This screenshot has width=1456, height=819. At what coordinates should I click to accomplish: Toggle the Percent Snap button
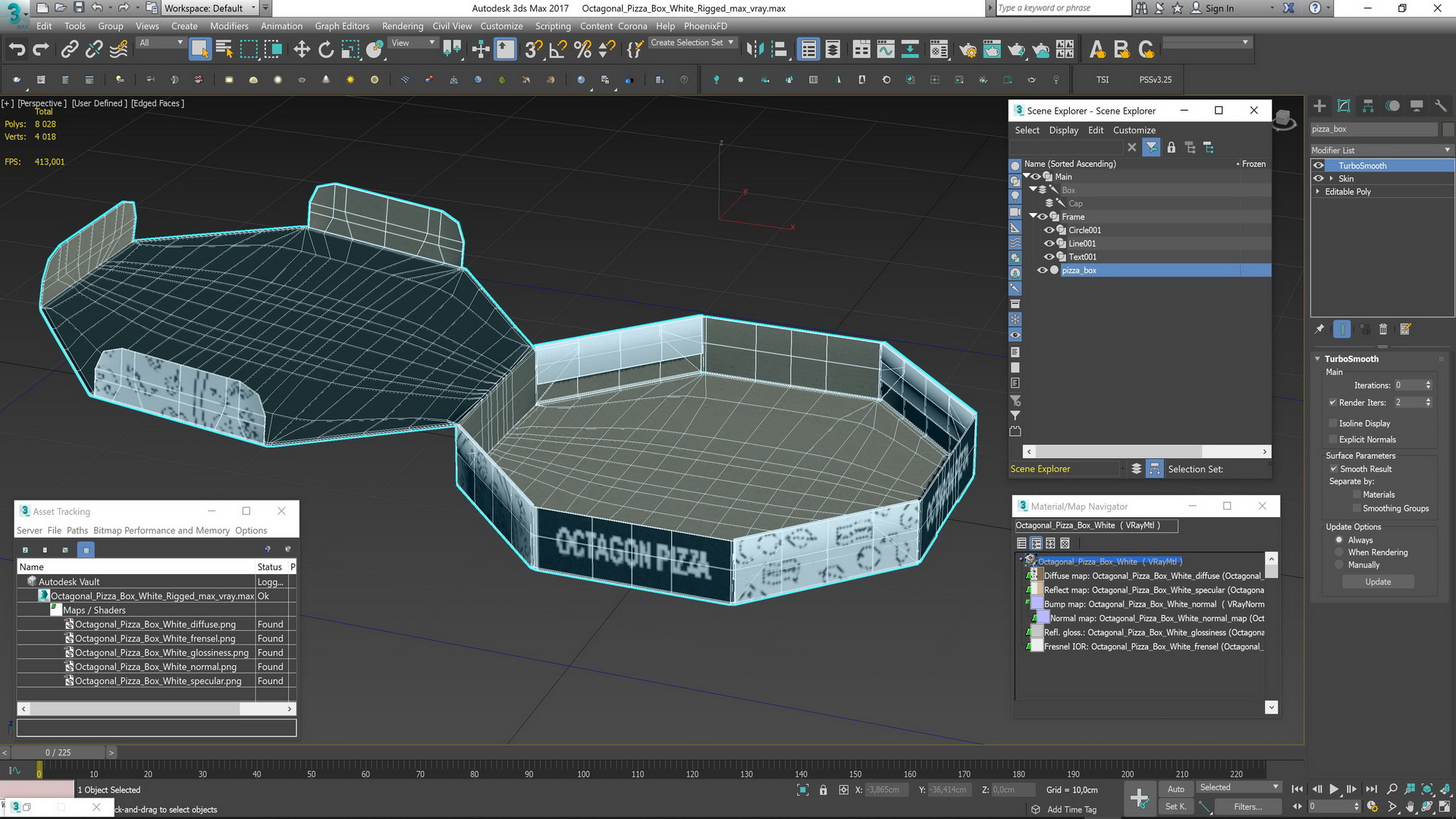(582, 49)
